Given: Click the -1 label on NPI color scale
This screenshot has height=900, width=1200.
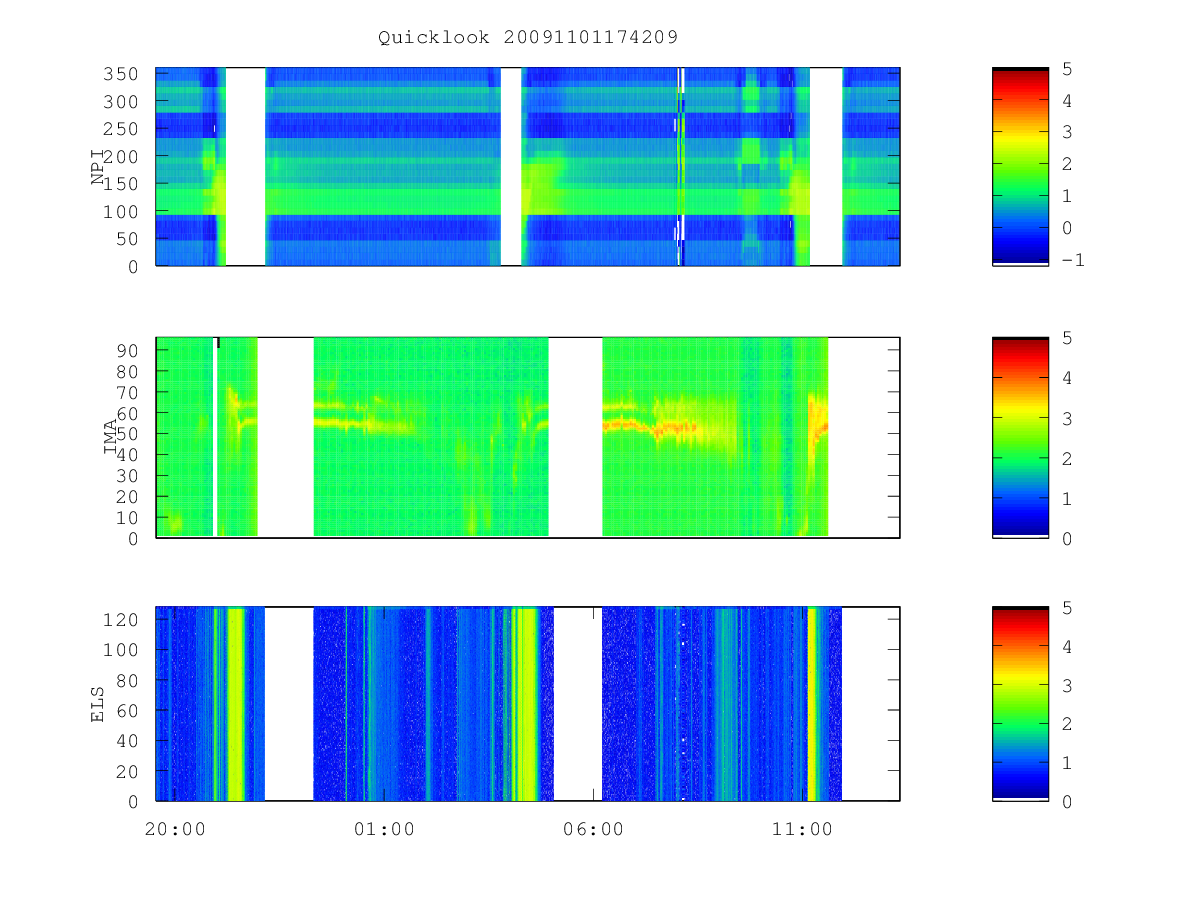Looking at the screenshot, I should coord(1073,260).
